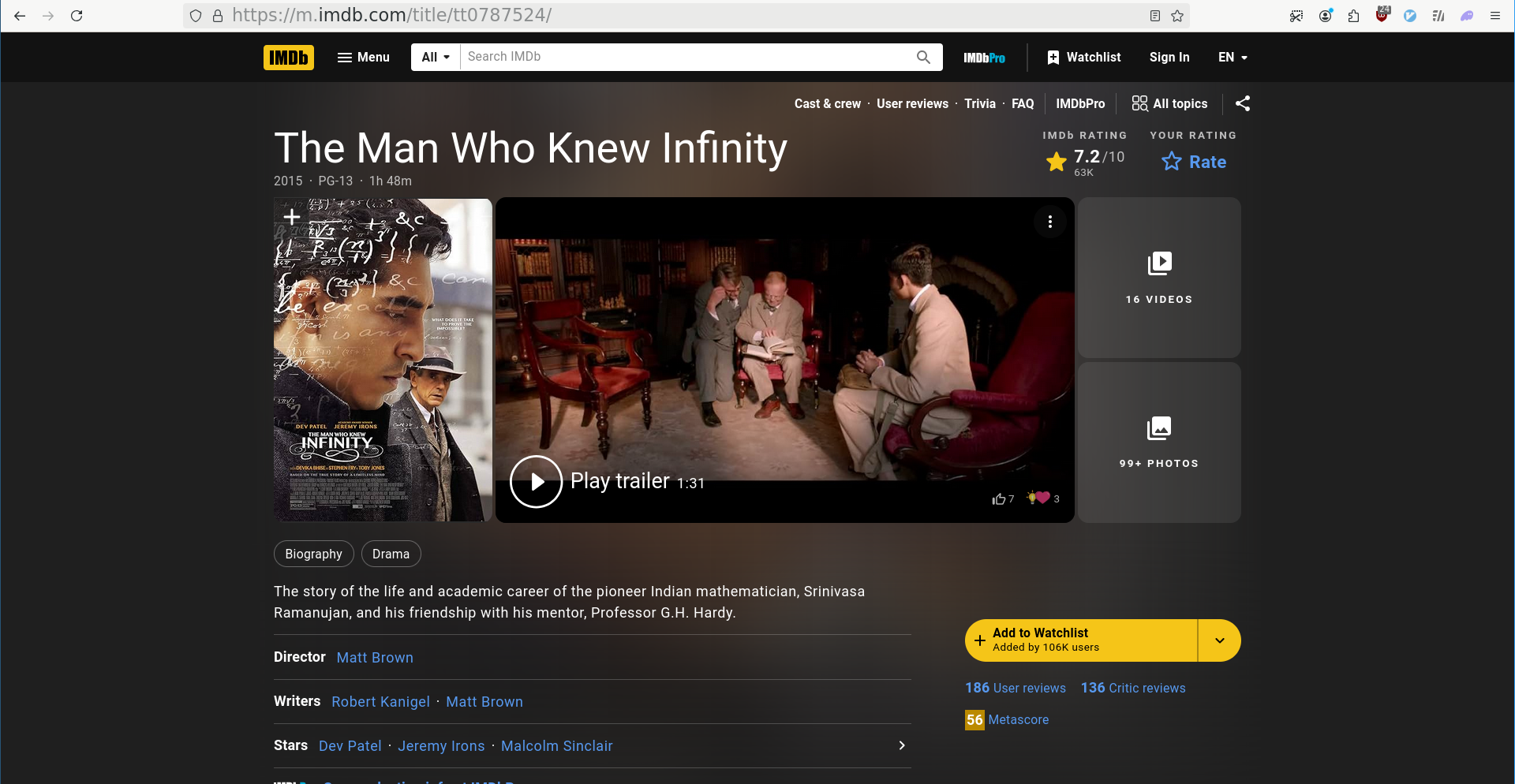Open the 56 Metascore link

pos(1007,720)
